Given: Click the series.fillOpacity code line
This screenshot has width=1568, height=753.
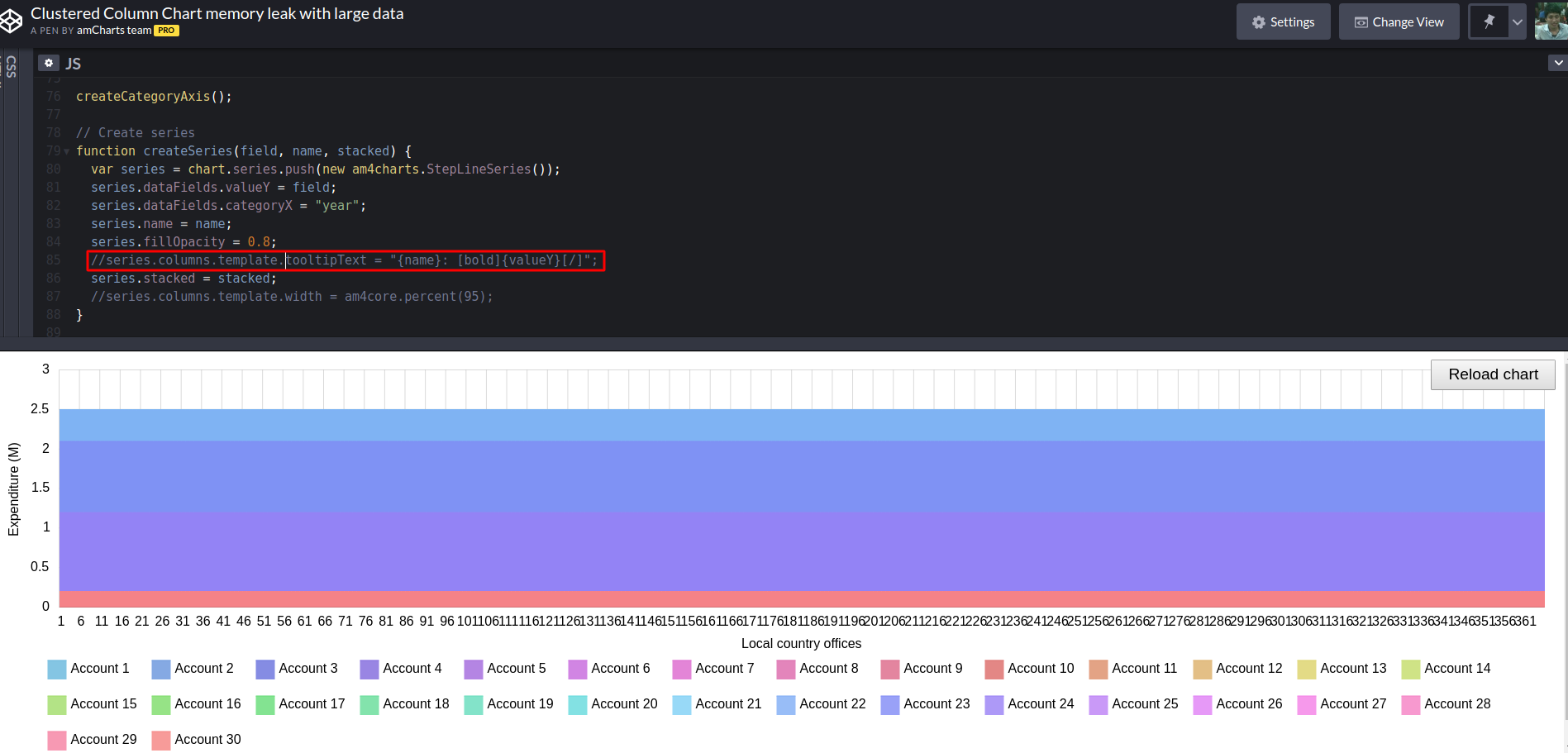Looking at the screenshot, I should click(x=183, y=242).
